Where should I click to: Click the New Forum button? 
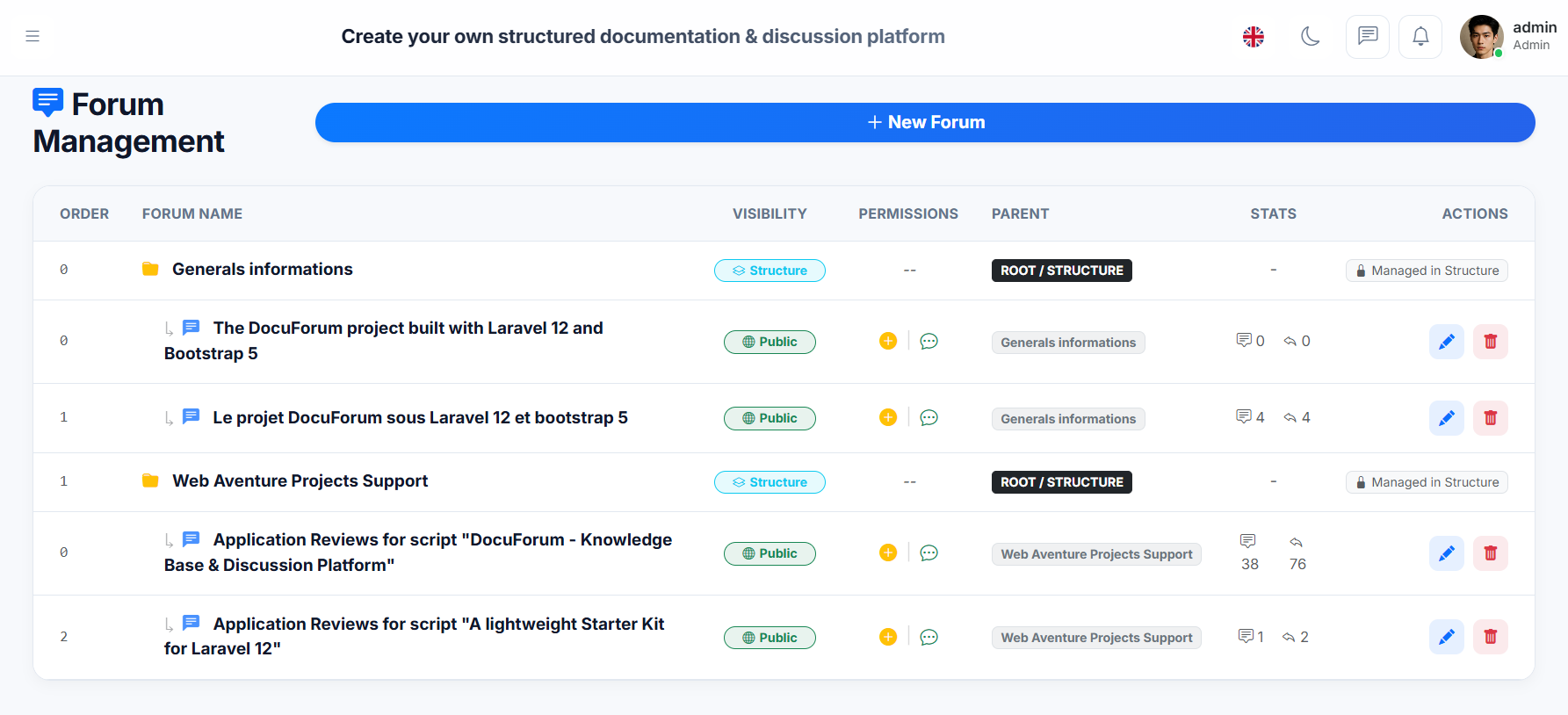pos(924,122)
